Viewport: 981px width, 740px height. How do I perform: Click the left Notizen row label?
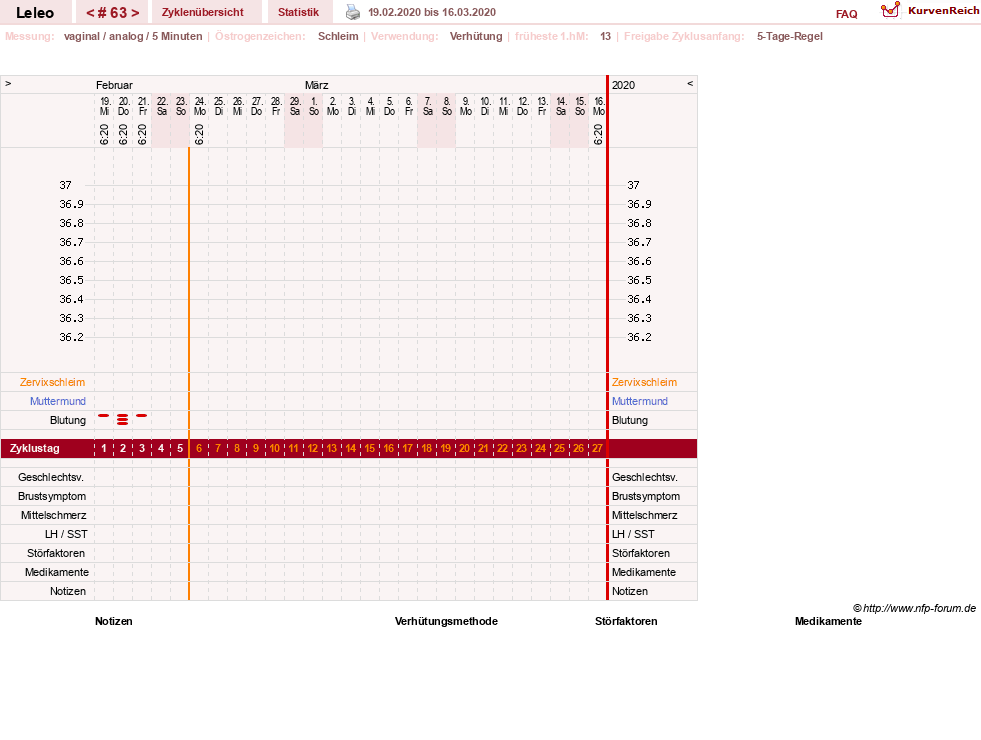[68, 591]
